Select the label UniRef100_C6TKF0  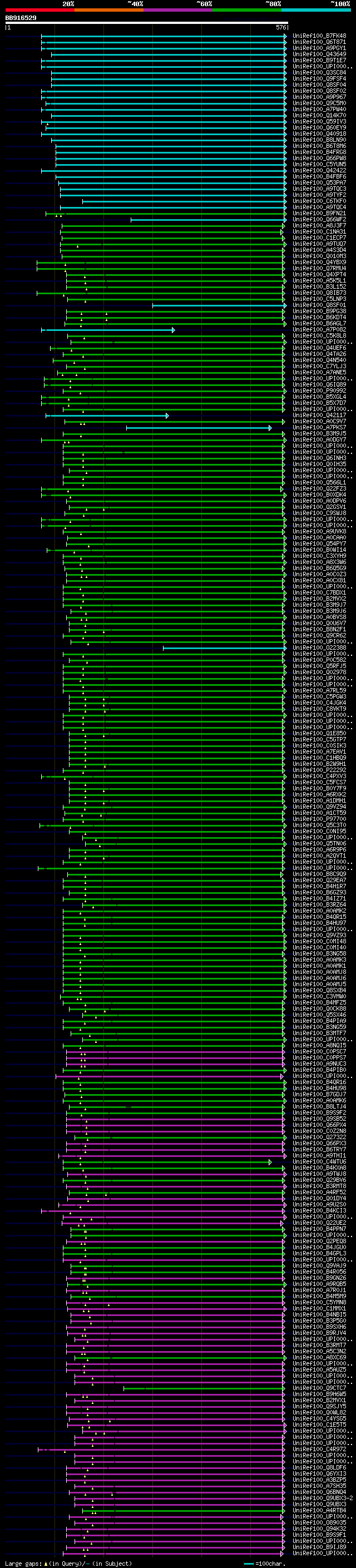pos(319,201)
